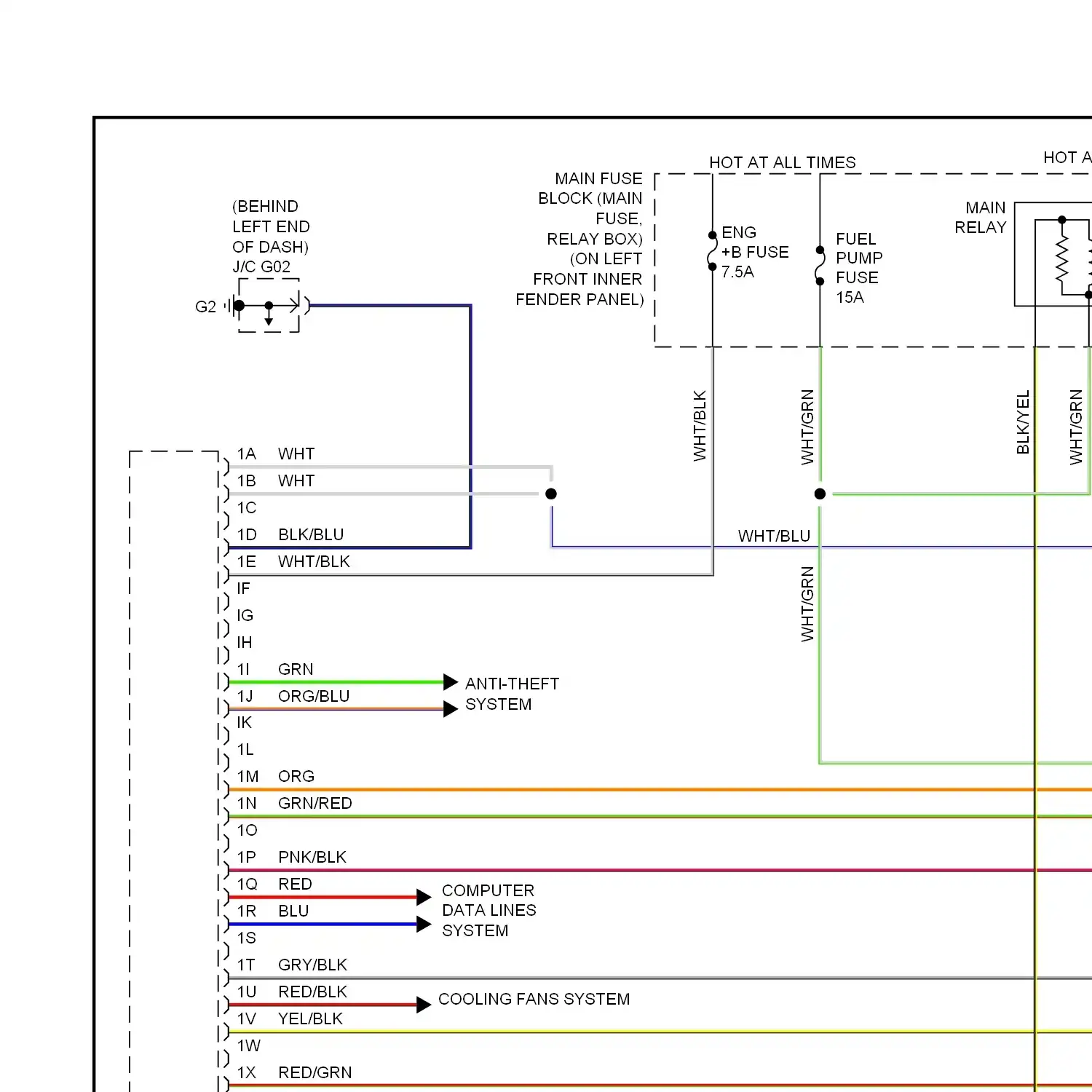Click pin 1J ORG/BLU label

293,696
